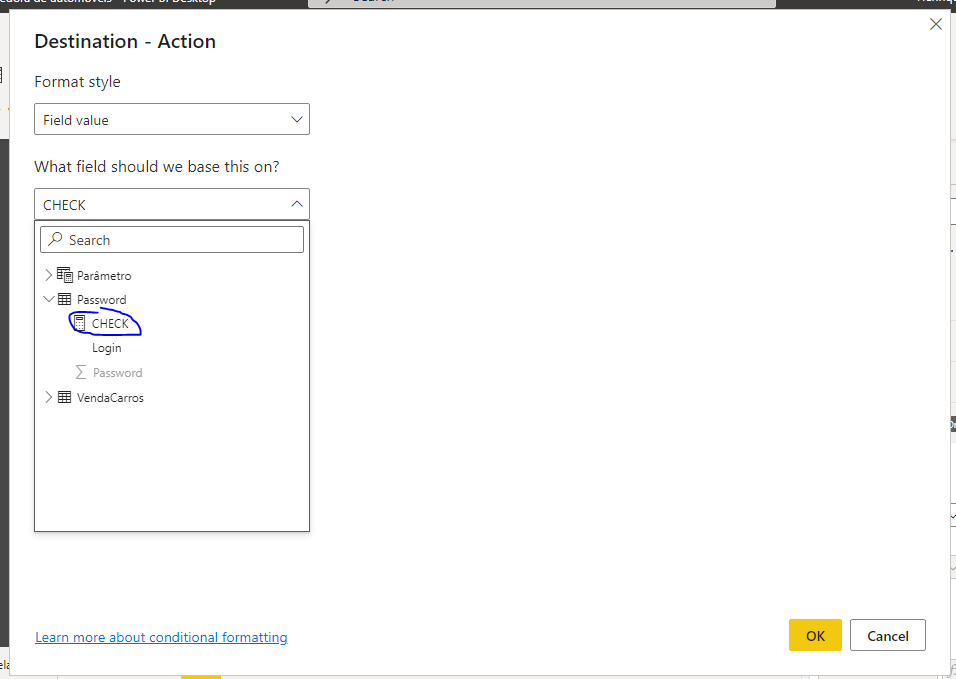Click the search magnifier icon

(x=55, y=239)
